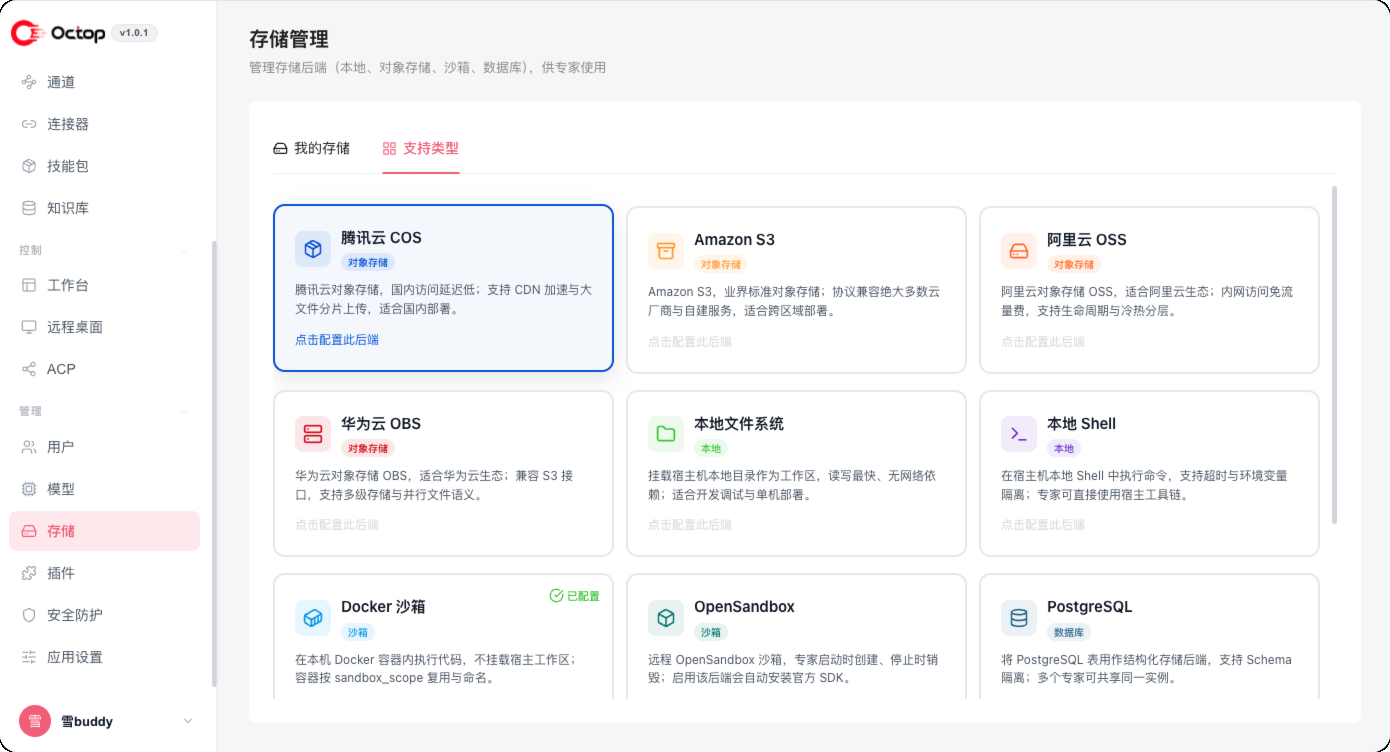Collapse the 管理 sidebar section chevron

pyautogui.click(x=183, y=412)
